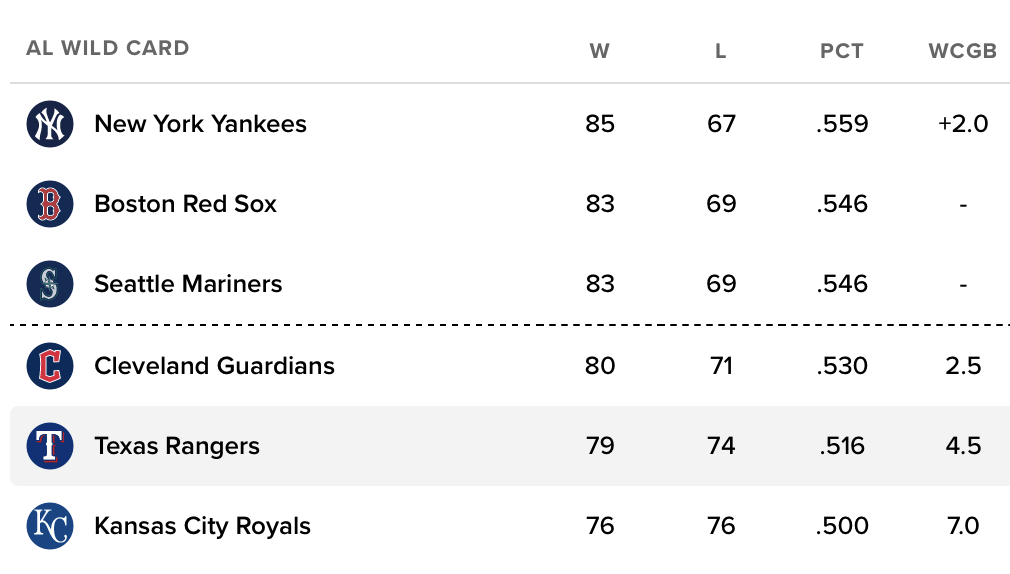Click the AL WILD CARD heading
This screenshot has height=574, width=1010.
(x=108, y=48)
